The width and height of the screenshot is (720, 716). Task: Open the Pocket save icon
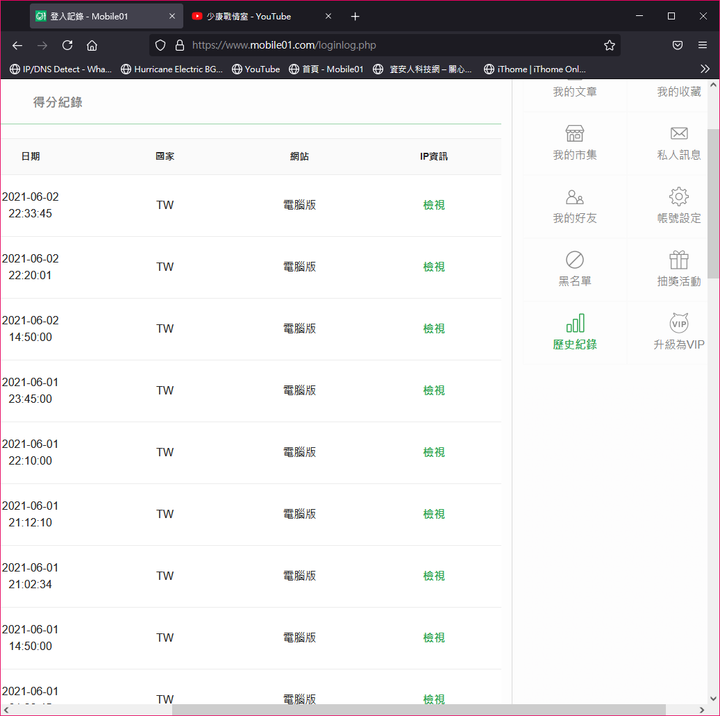point(677,45)
